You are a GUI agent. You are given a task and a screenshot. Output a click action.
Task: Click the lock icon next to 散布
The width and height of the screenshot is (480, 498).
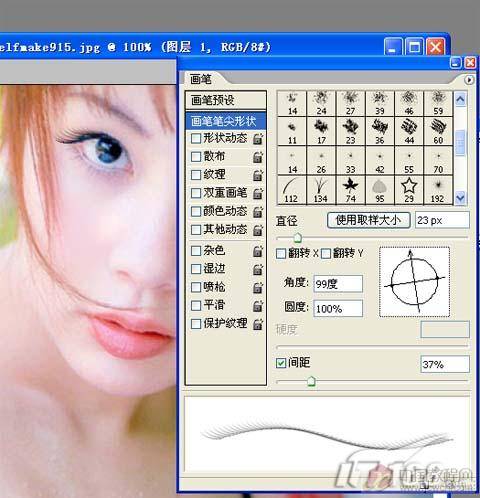(x=258, y=157)
